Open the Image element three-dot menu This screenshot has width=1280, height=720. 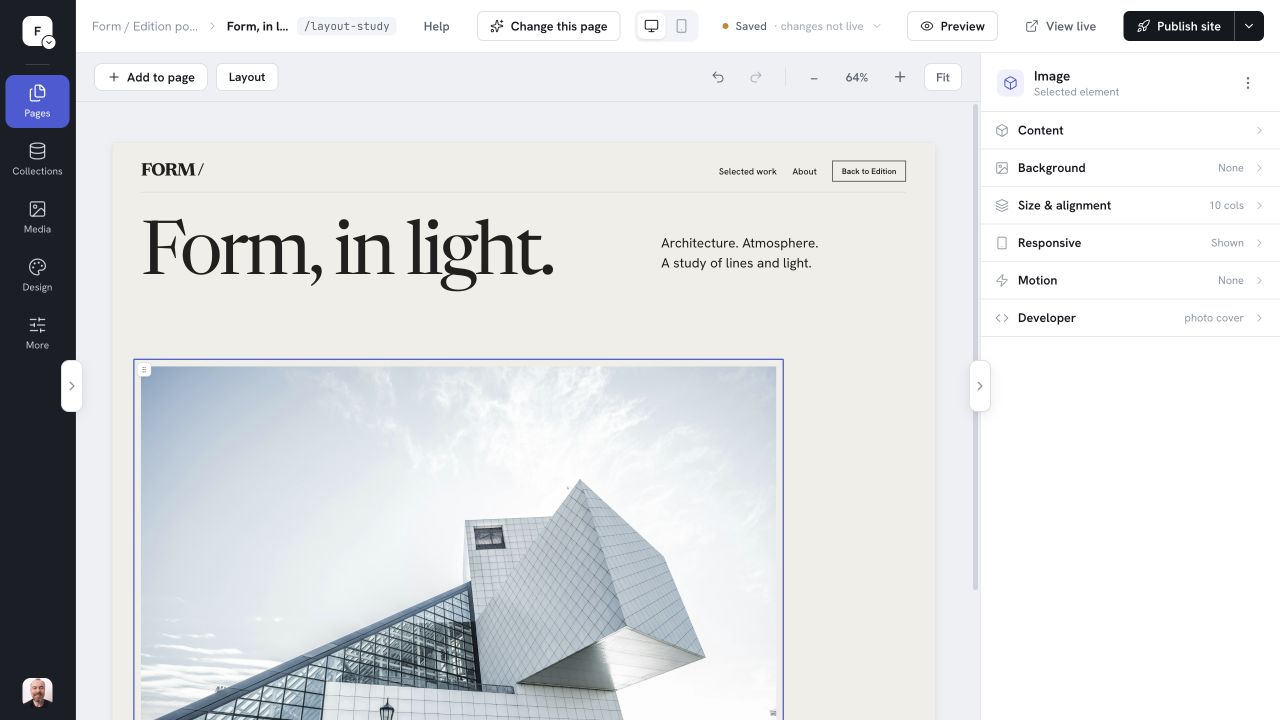1247,83
